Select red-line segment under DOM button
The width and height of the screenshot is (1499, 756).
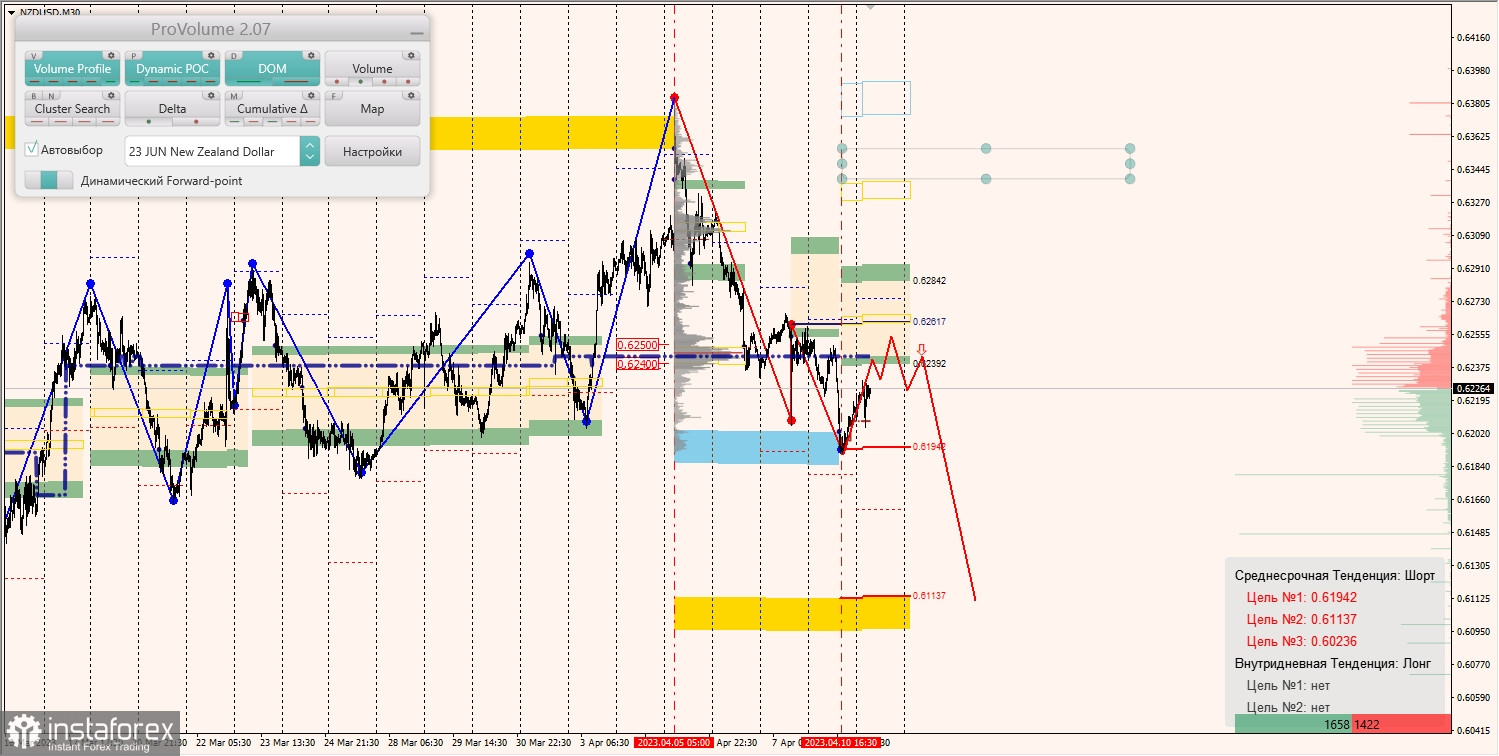coord(296,82)
